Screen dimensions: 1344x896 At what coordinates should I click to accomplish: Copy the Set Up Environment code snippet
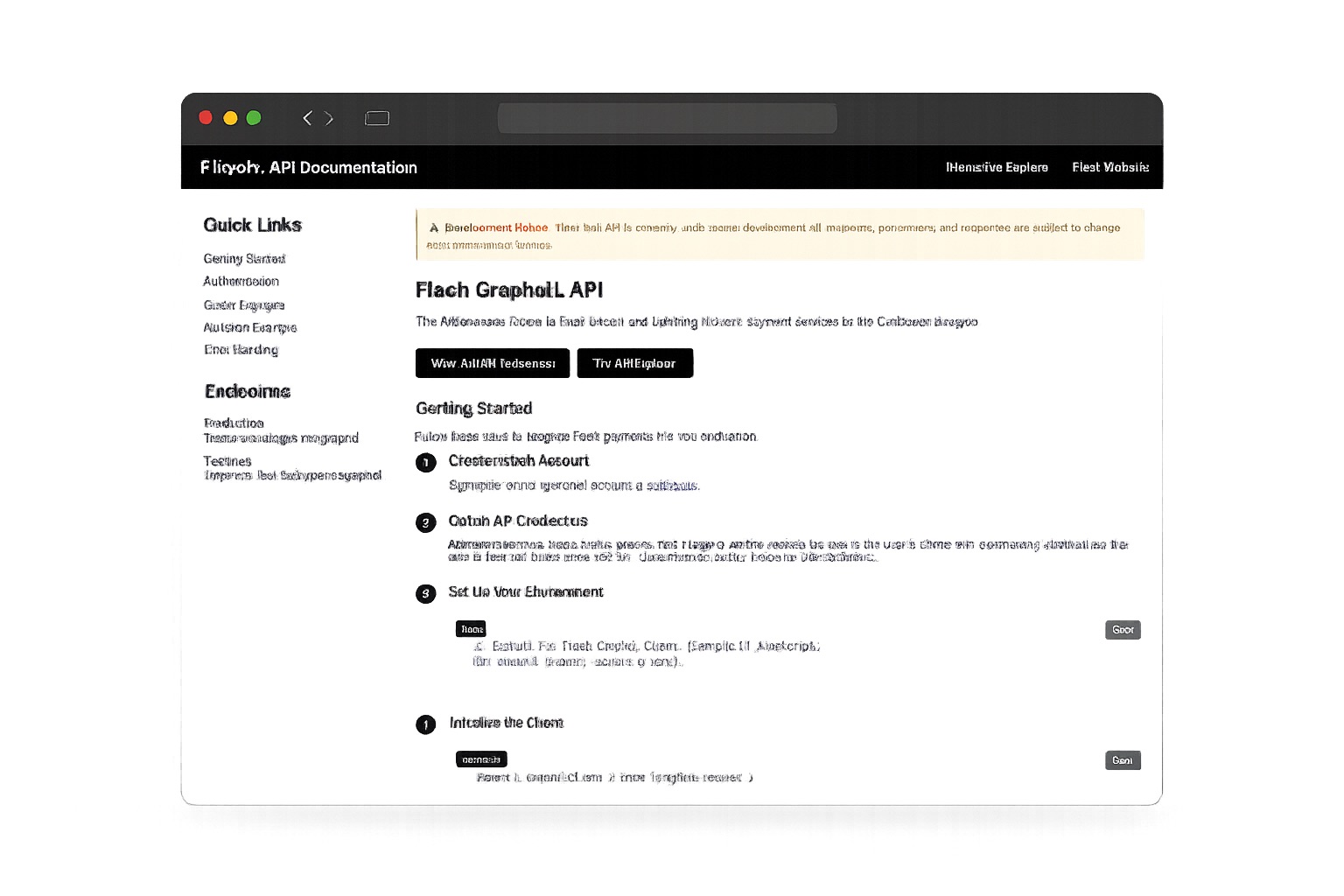coord(1123,629)
